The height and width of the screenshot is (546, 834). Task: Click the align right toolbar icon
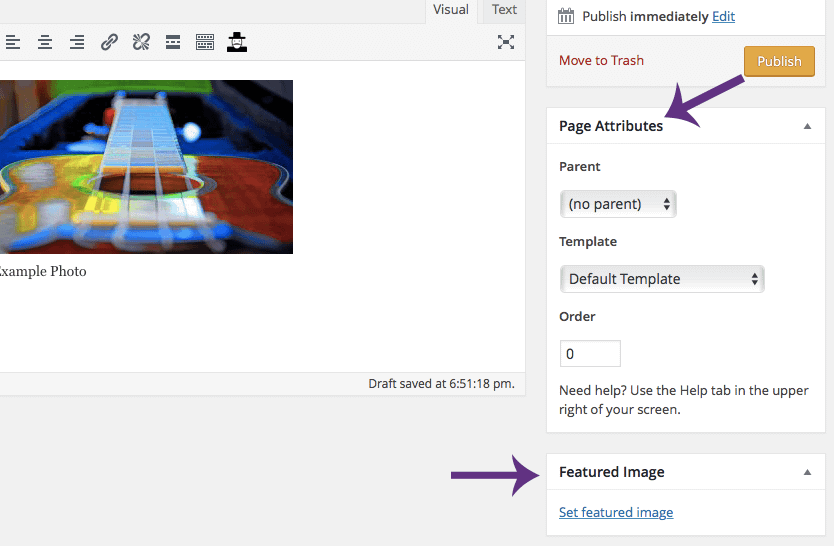(x=77, y=42)
